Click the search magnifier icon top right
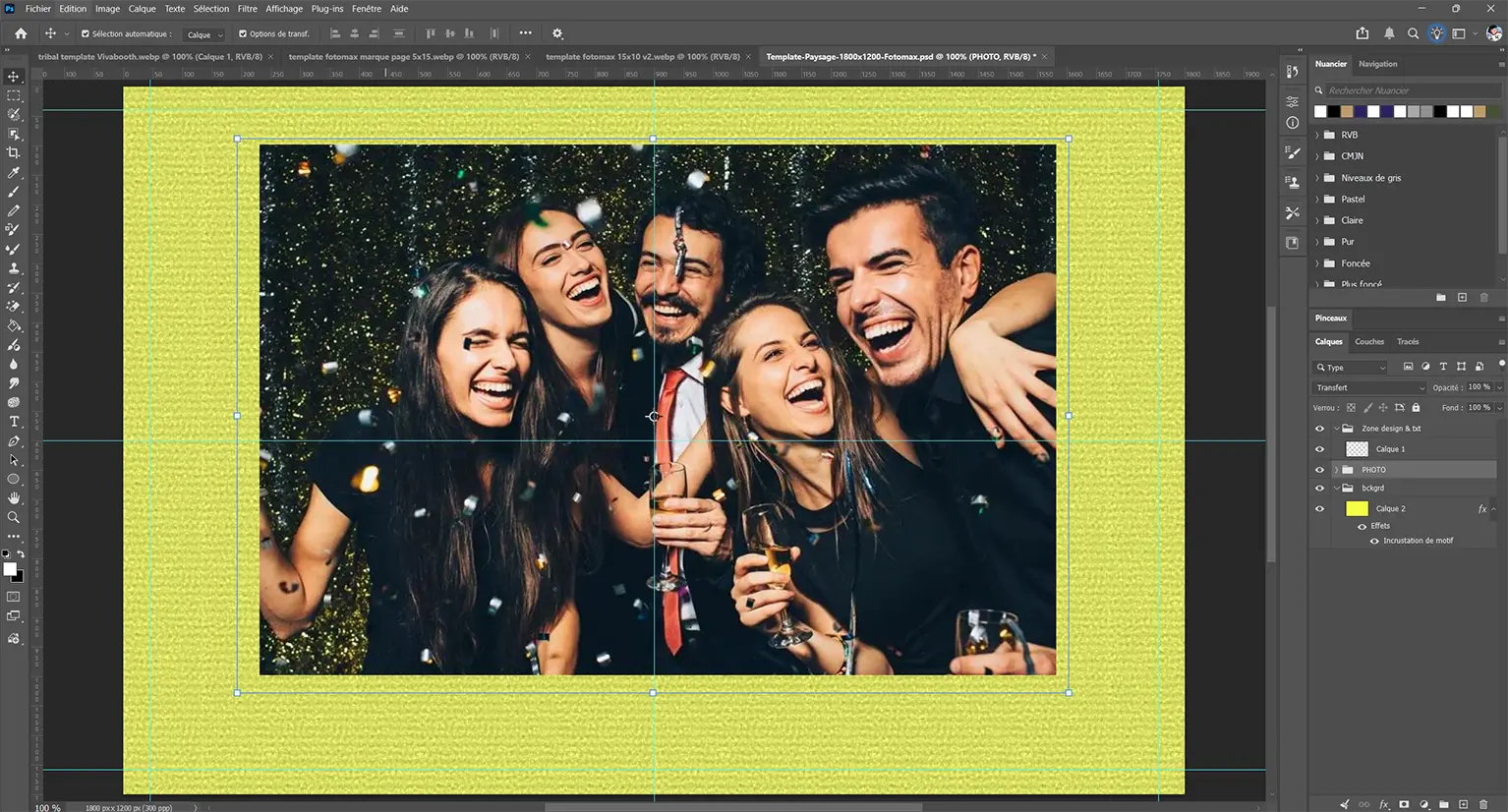 point(1413,33)
